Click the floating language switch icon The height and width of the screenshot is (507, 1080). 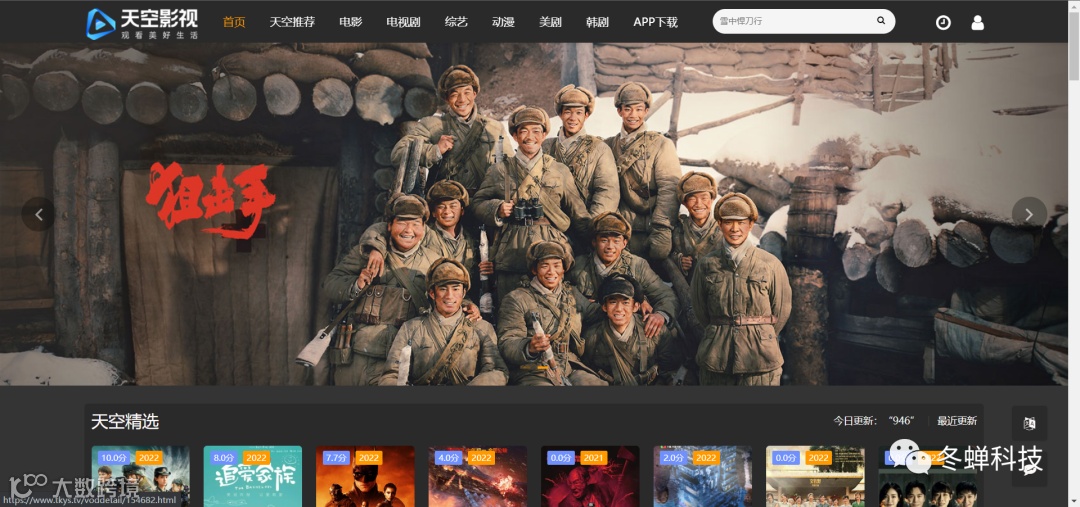(x=1029, y=423)
